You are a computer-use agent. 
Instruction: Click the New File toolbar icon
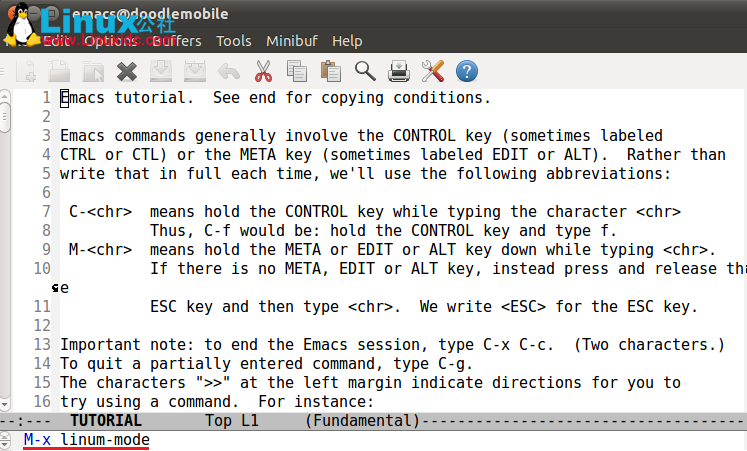pyautogui.click(x=26, y=71)
